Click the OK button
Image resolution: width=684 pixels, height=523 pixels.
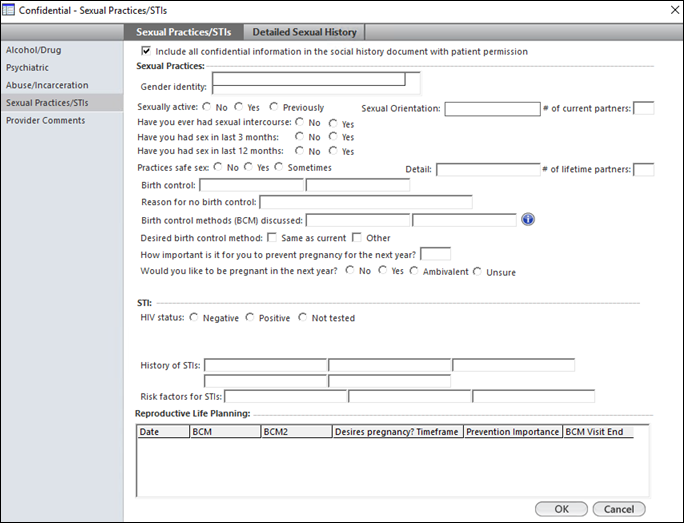[561, 509]
